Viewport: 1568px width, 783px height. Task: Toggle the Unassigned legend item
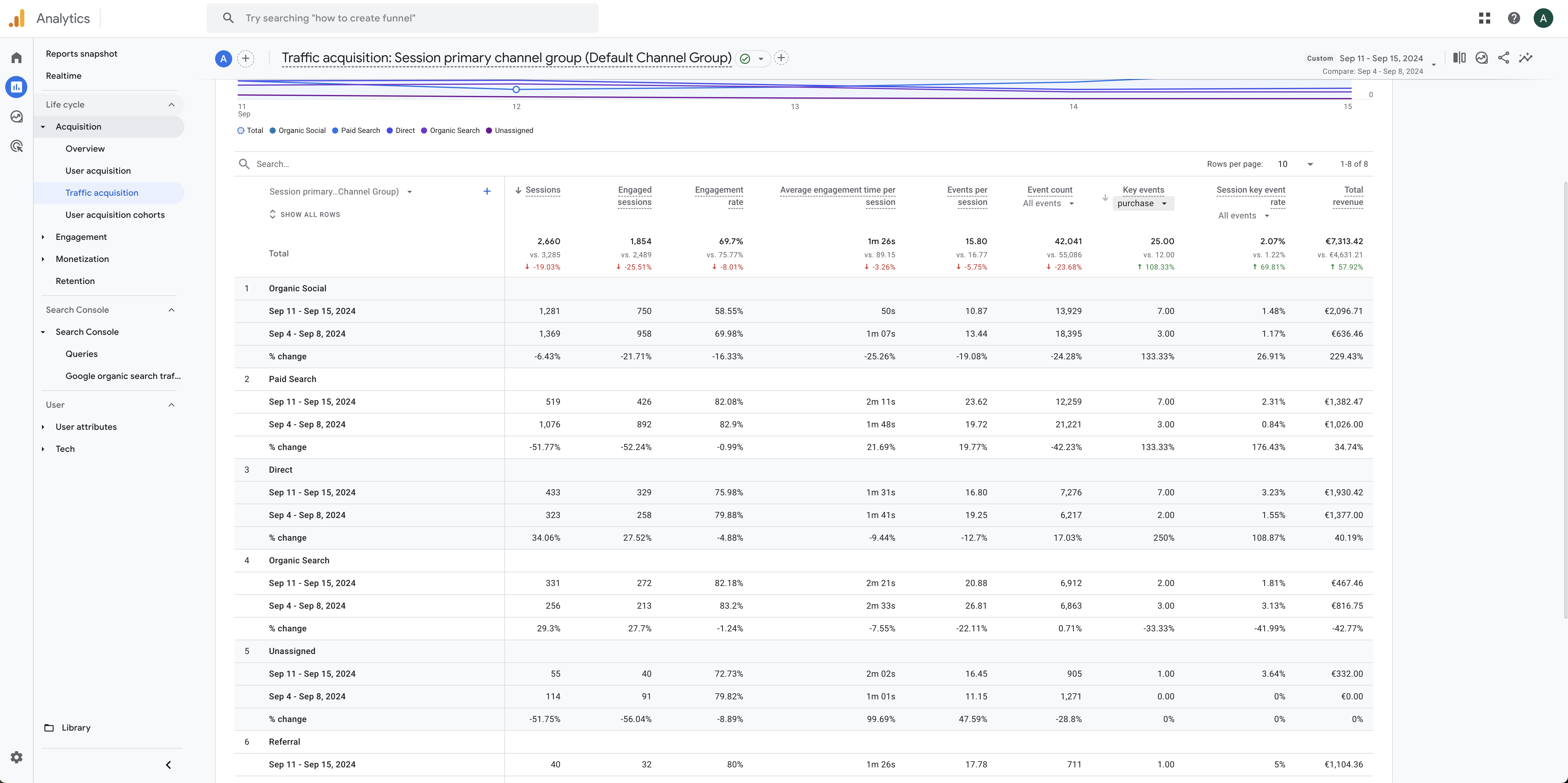coord(509,130)
